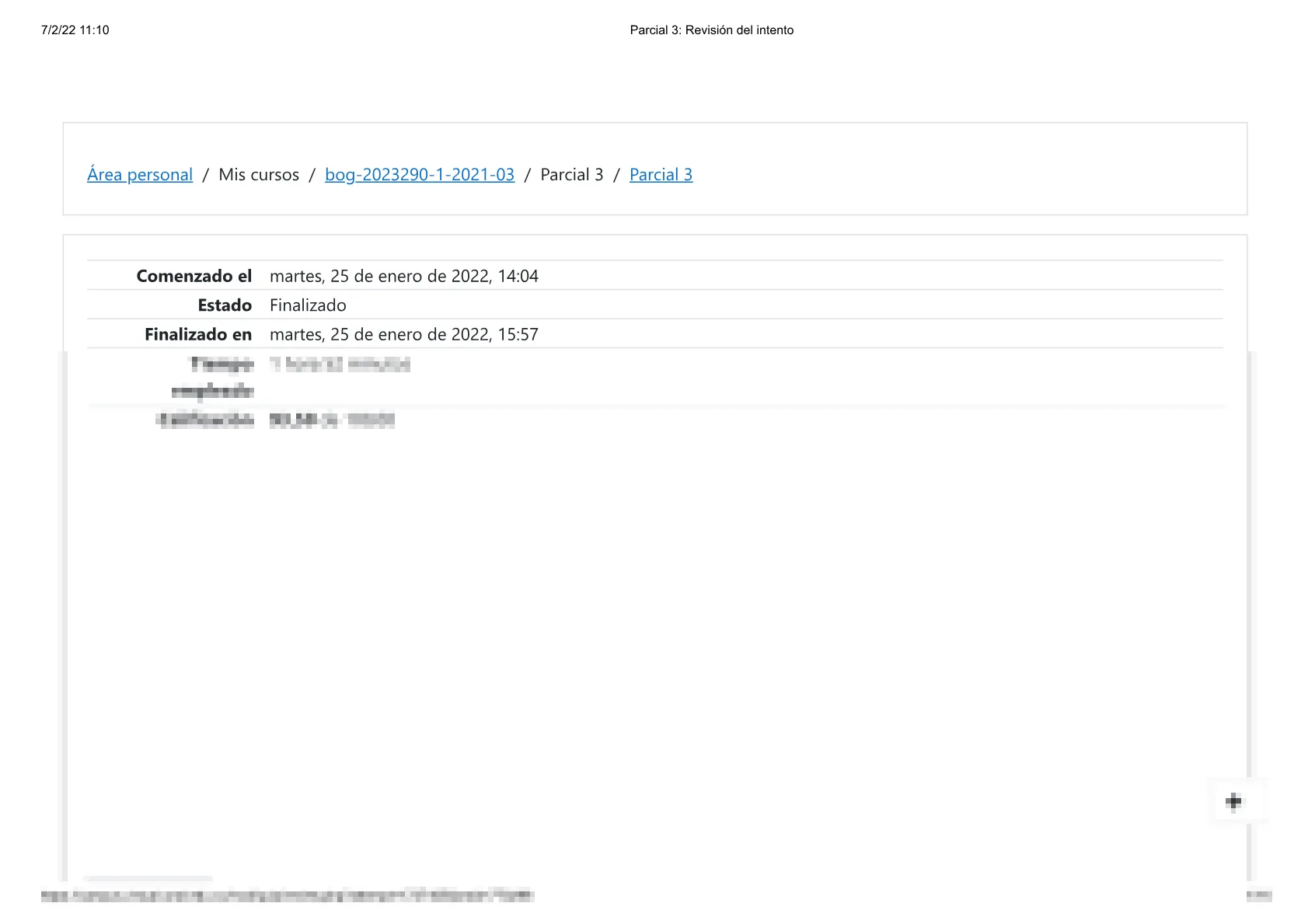1308x924 pixels.
Task: Click the page number in footer corner
Action: tap(1258, 895)
